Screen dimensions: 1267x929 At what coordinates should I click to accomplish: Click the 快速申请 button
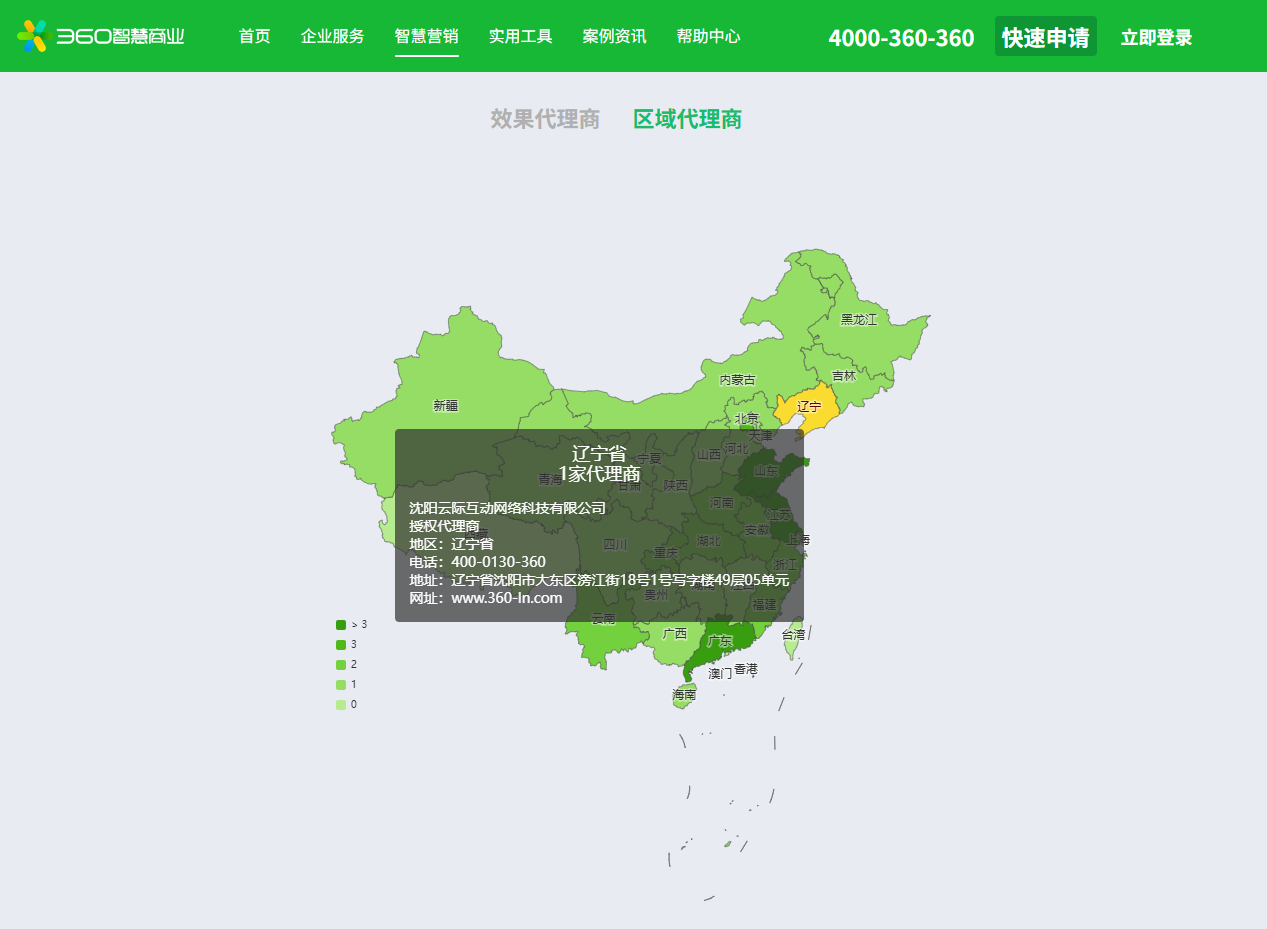[1046, 37]
